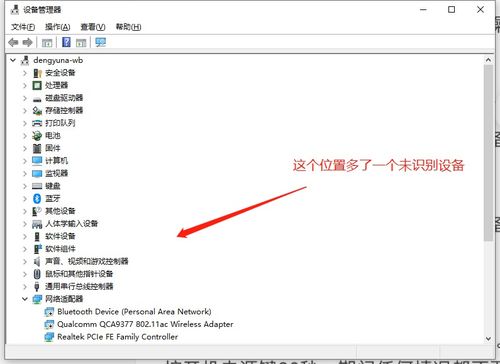This screenshot has width=500, height=364.
Task: Expand the 其他设备 (other devices) node
Action: coord(25,211)
